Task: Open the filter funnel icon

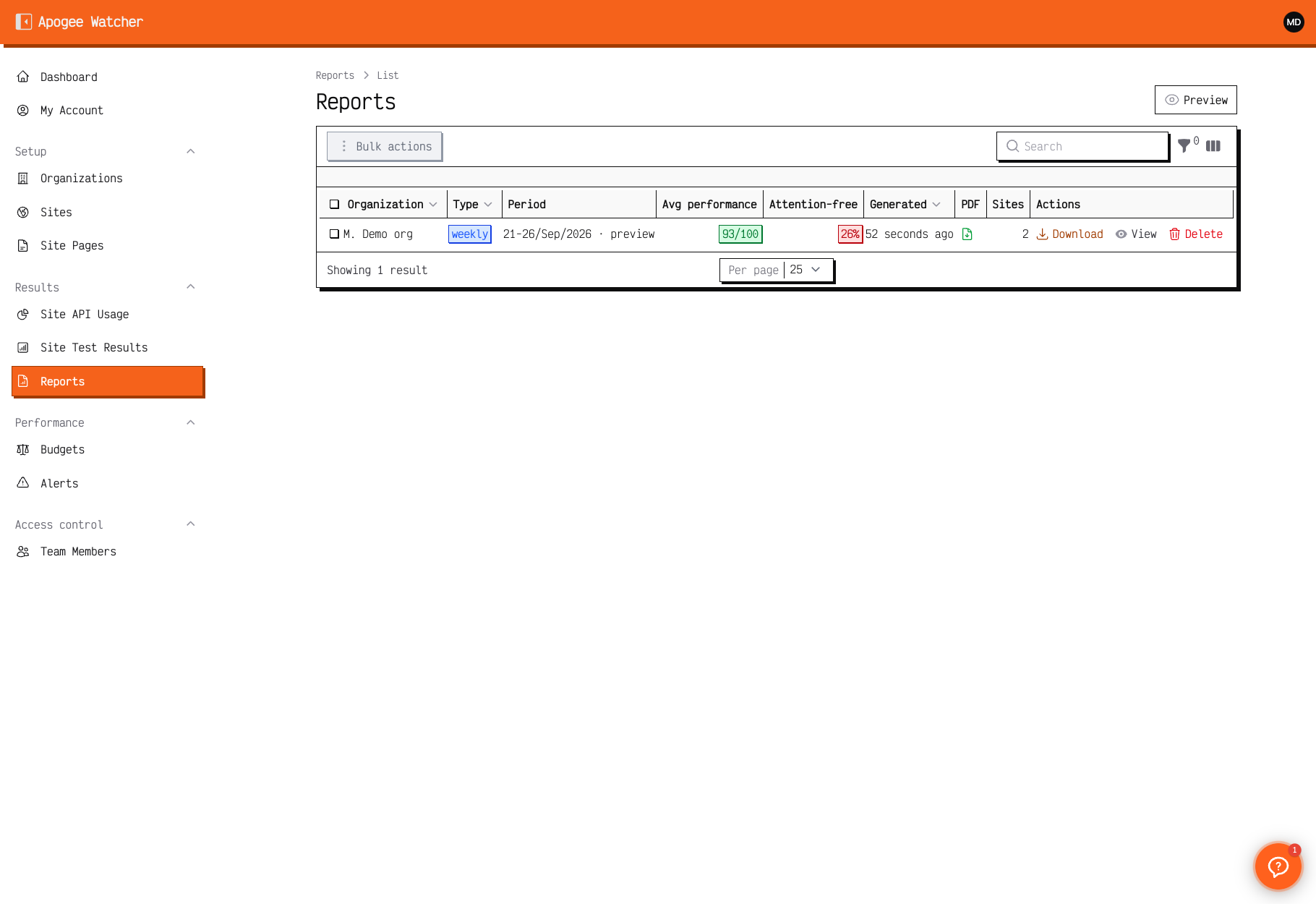Action: click(x=1184, y=146)
